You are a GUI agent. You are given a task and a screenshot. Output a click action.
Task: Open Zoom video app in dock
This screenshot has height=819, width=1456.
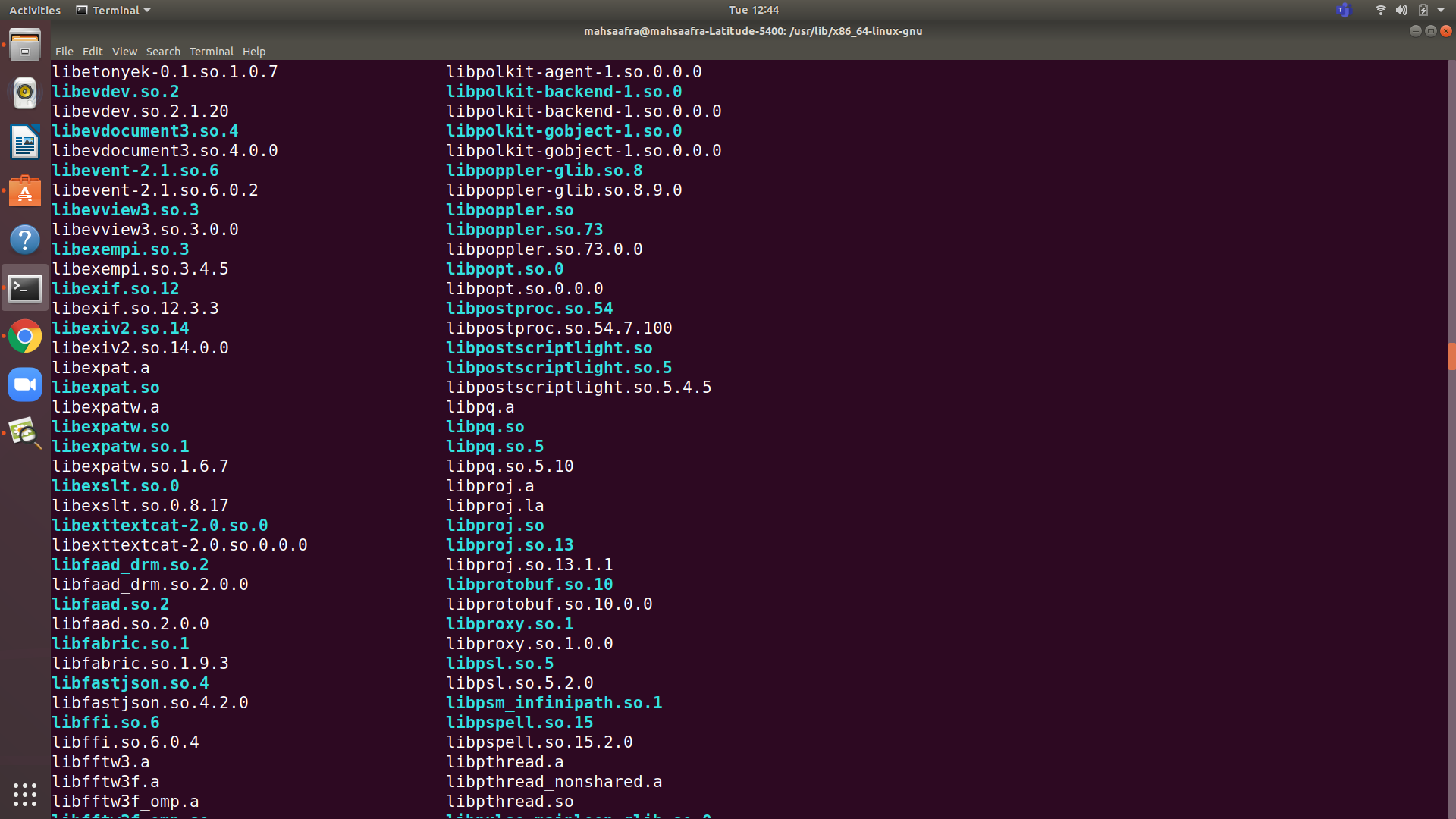pyautogui.click(x=25, y=385)
